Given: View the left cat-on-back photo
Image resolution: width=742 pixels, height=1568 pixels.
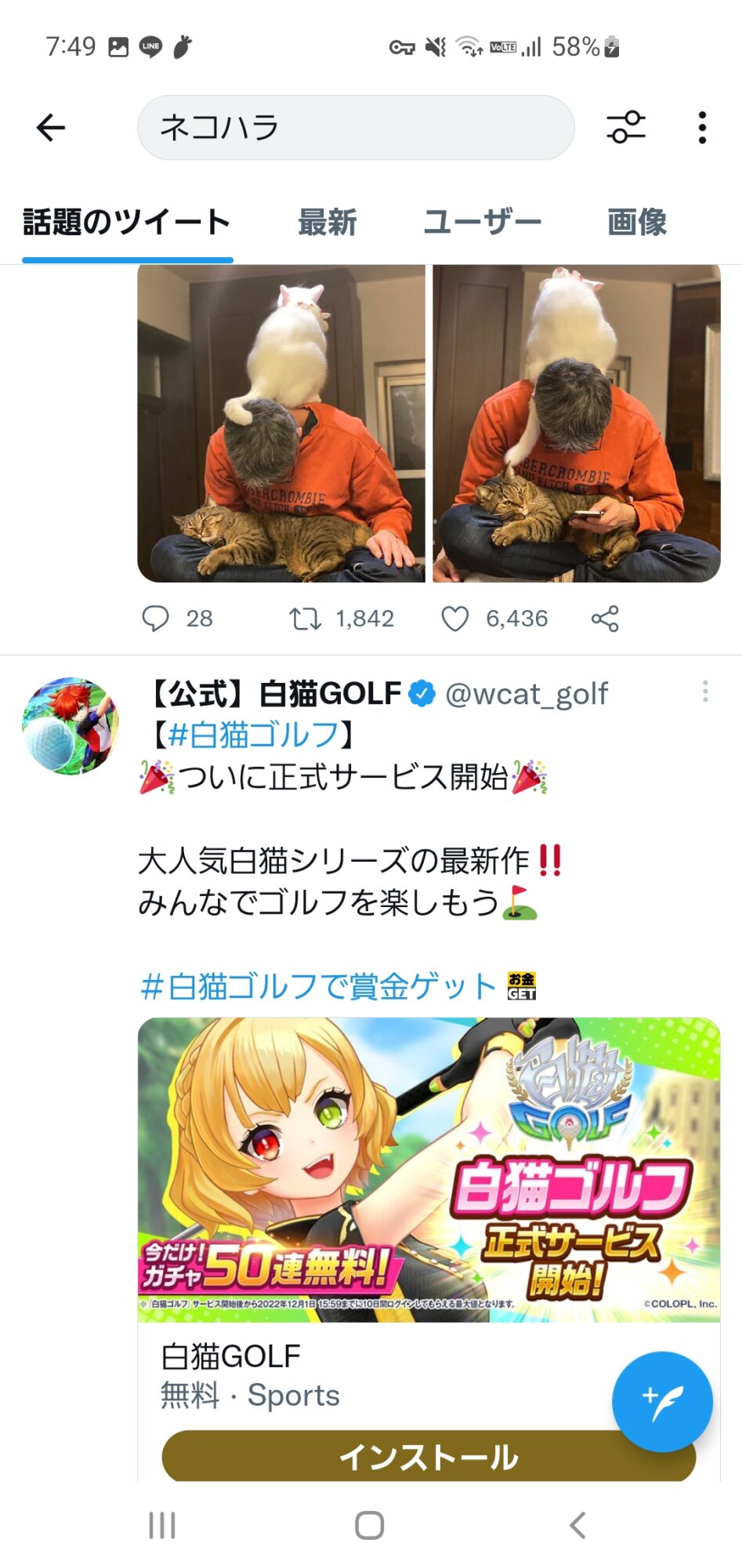Looking at the screenshot, I should (281, 423).
